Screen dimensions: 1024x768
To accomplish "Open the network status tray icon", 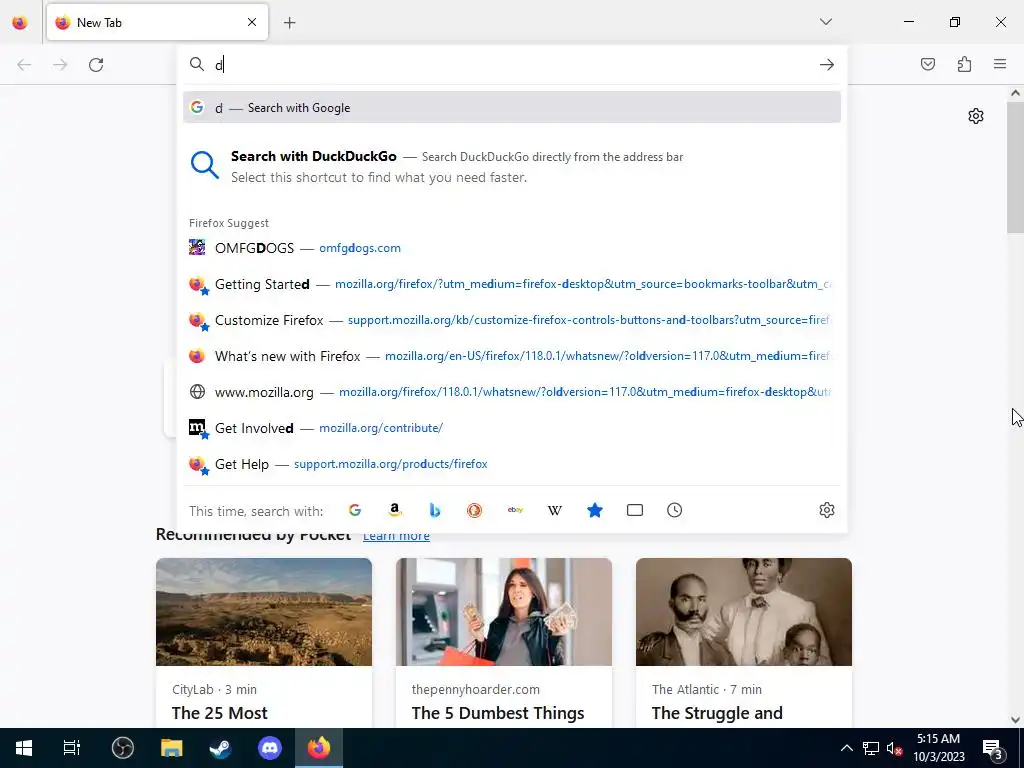I will (870, 748).
